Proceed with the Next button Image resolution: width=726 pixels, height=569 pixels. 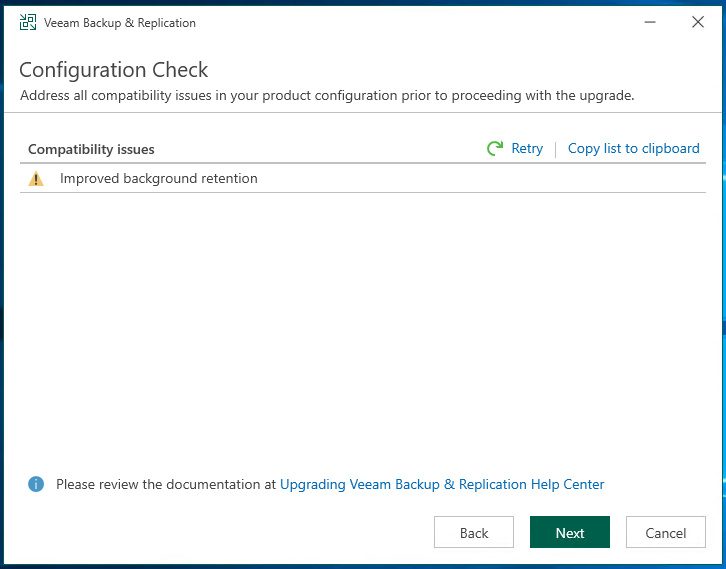point(570,532)
